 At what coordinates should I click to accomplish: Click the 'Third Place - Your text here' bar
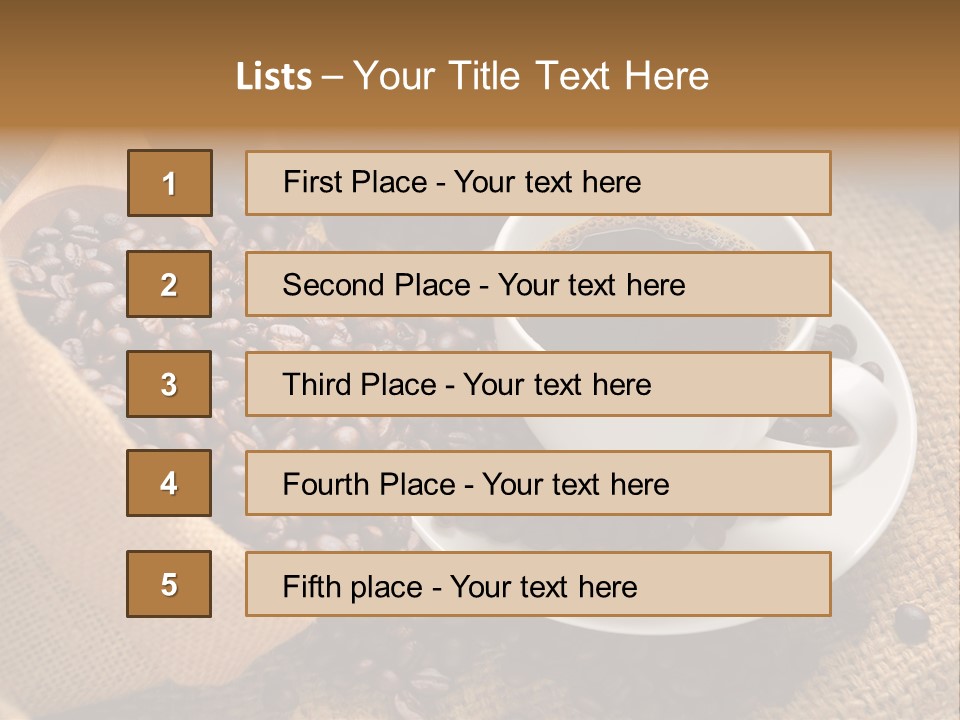(x=538, y=384)
